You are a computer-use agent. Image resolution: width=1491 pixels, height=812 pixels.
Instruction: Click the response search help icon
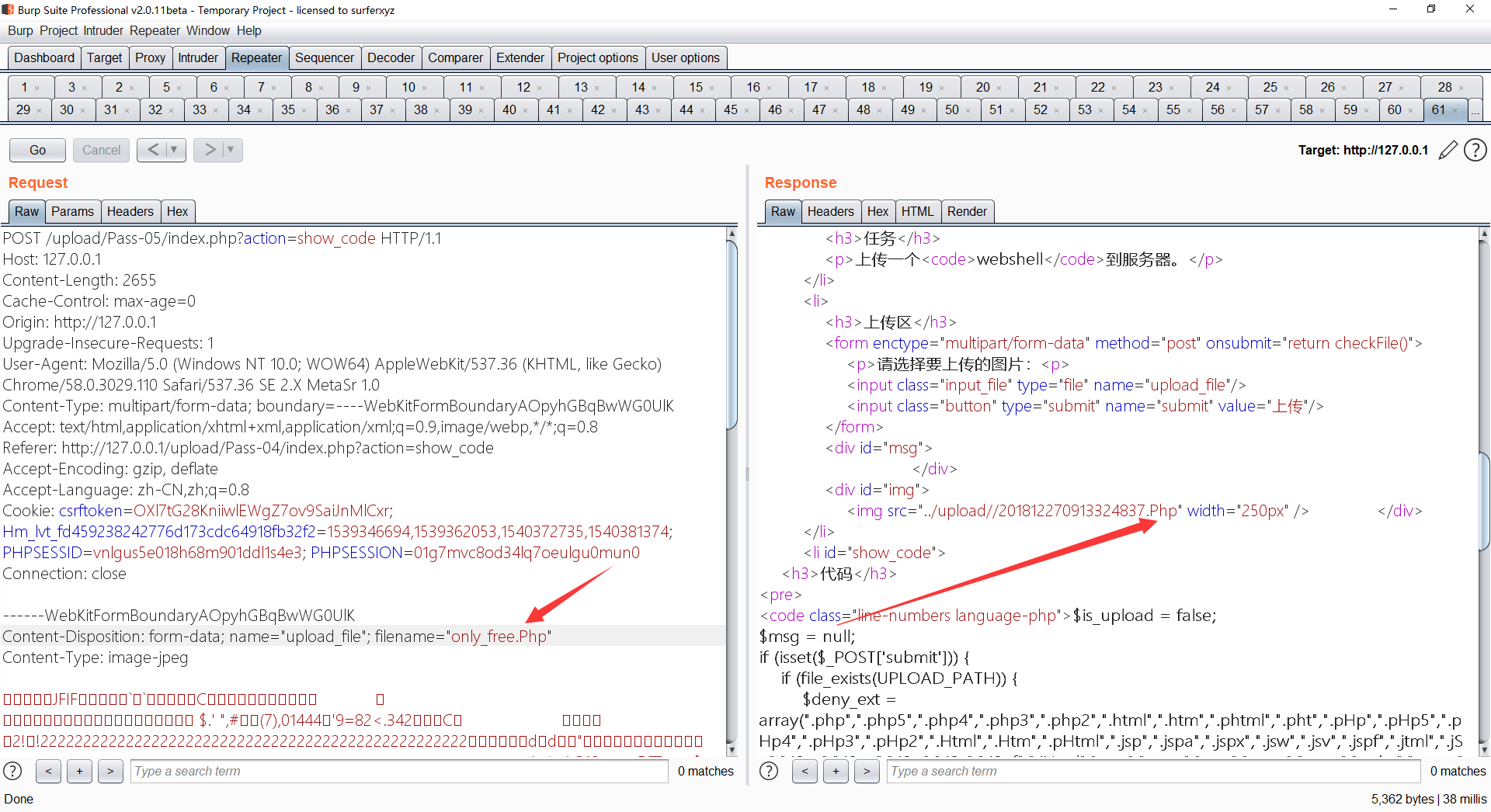point(769,771)
